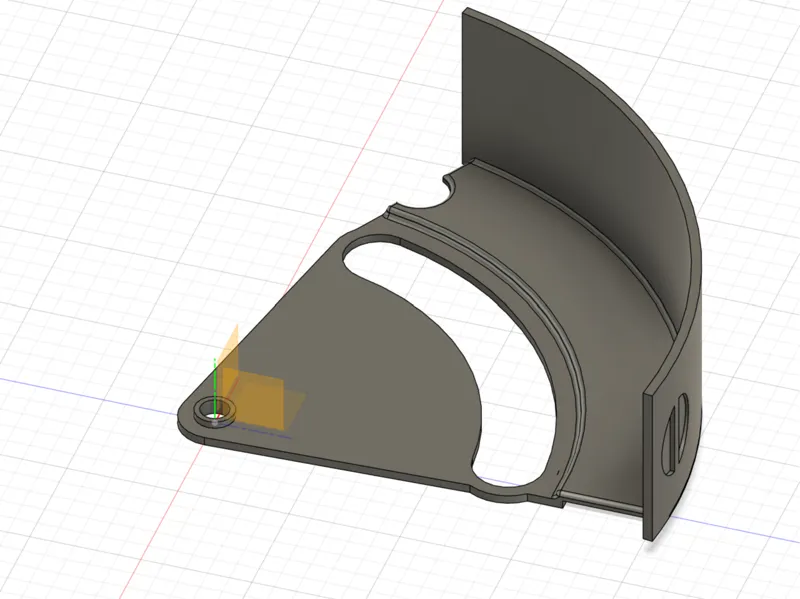Select the oval slot on the end tab
800x599 pixels.
coord(676,434)
